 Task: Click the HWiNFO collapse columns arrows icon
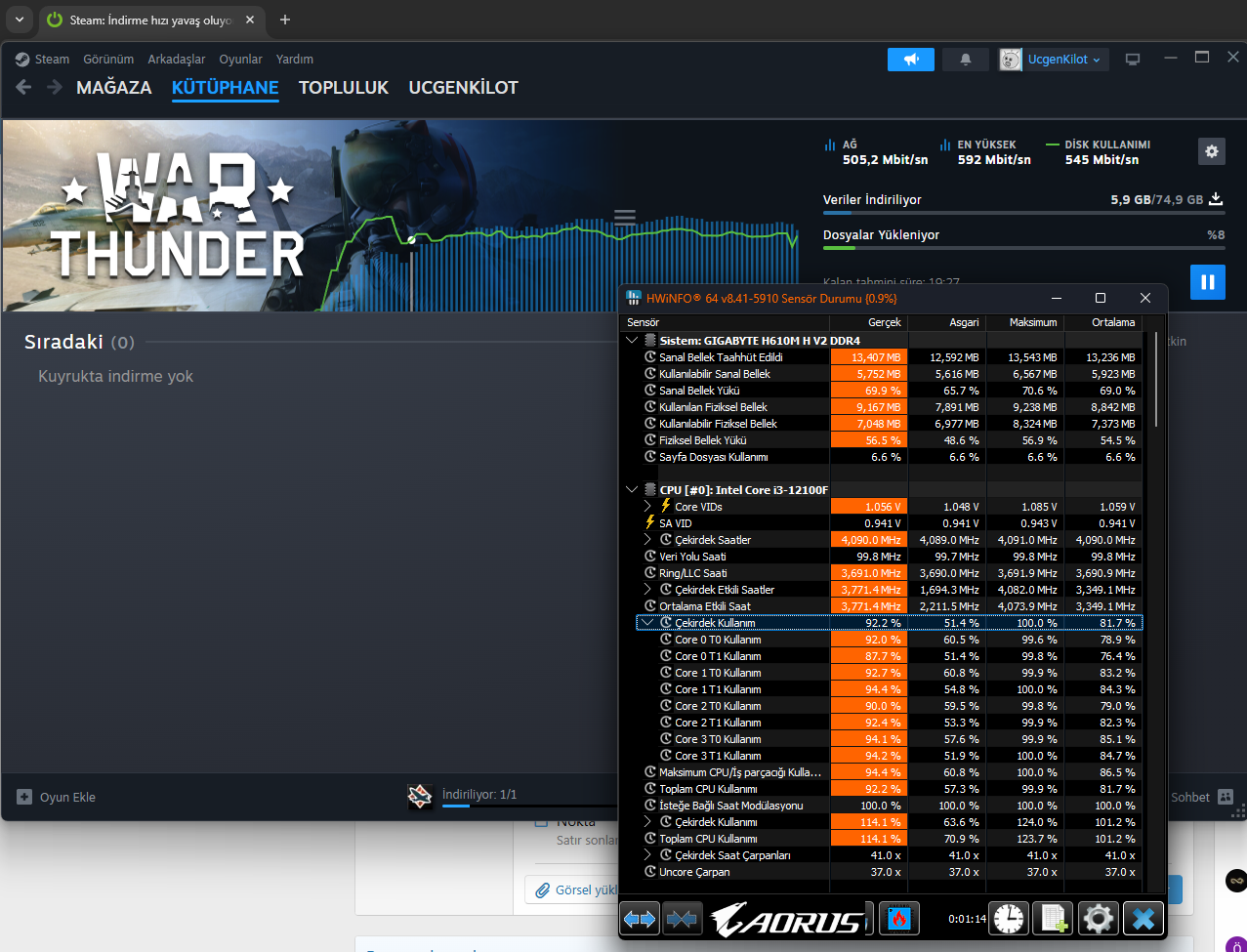(682, 919)
